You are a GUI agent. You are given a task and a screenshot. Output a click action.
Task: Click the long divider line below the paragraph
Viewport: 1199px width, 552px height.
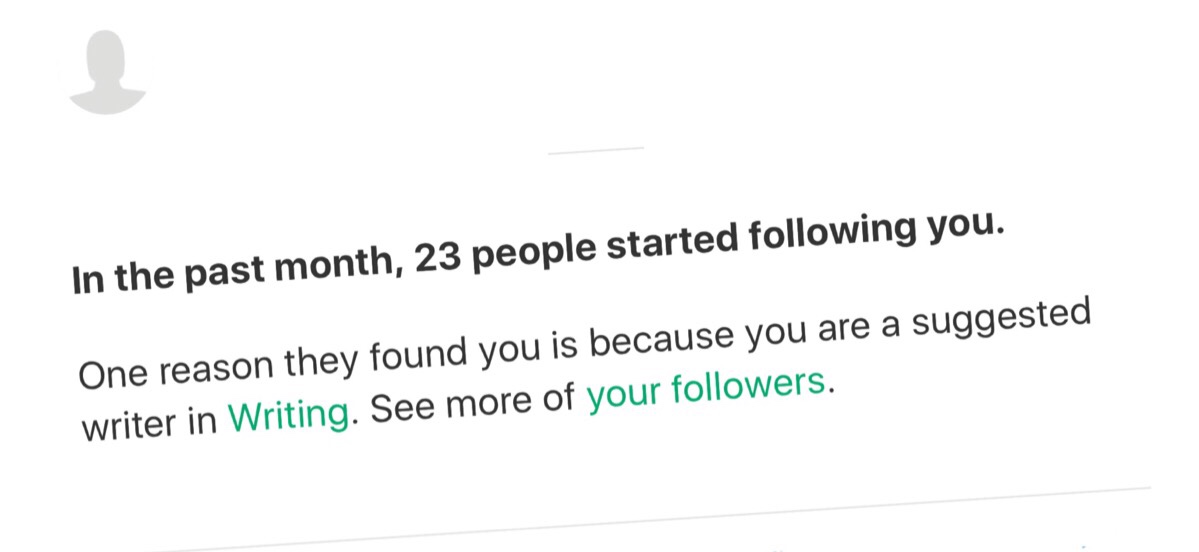[650, 518]
